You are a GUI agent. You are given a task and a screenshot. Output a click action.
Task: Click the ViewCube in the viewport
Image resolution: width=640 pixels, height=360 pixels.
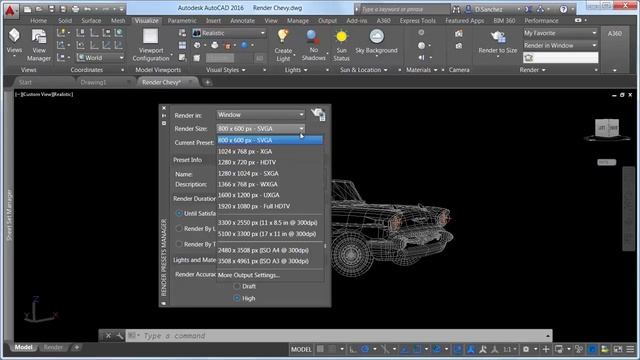(607, 129)
